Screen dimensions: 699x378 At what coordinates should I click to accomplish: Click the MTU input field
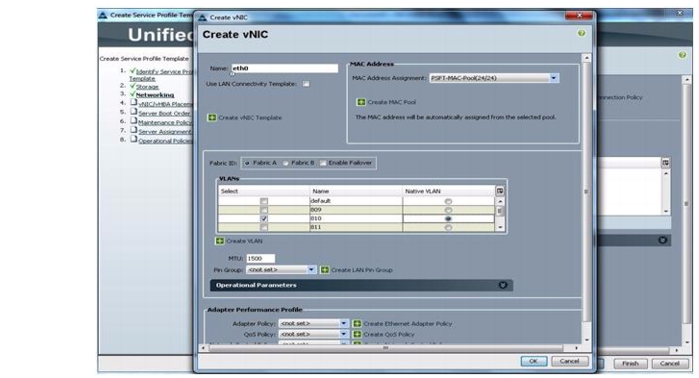[x=260, y=259]
